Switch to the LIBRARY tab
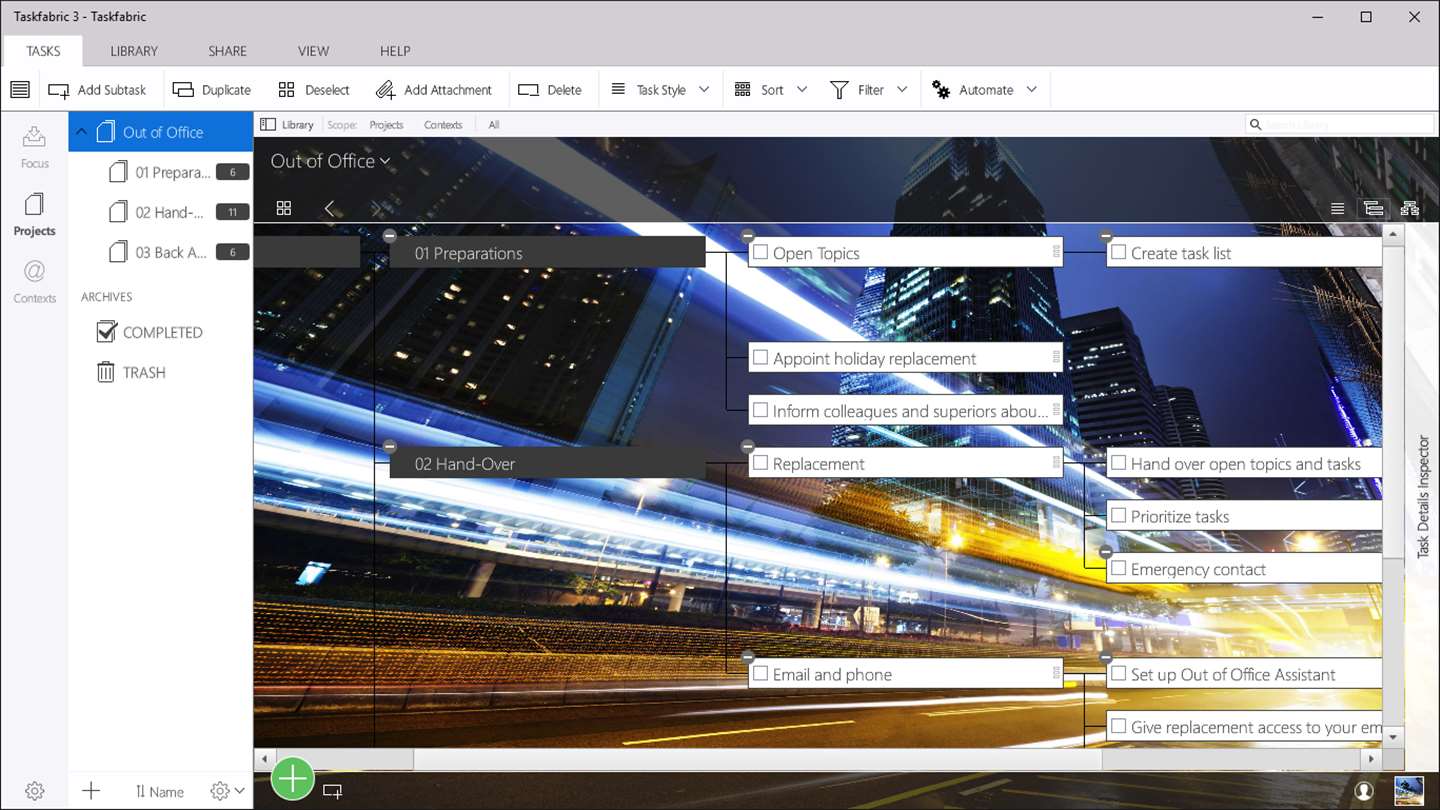 pyautogui.click(x=134, y=51)
